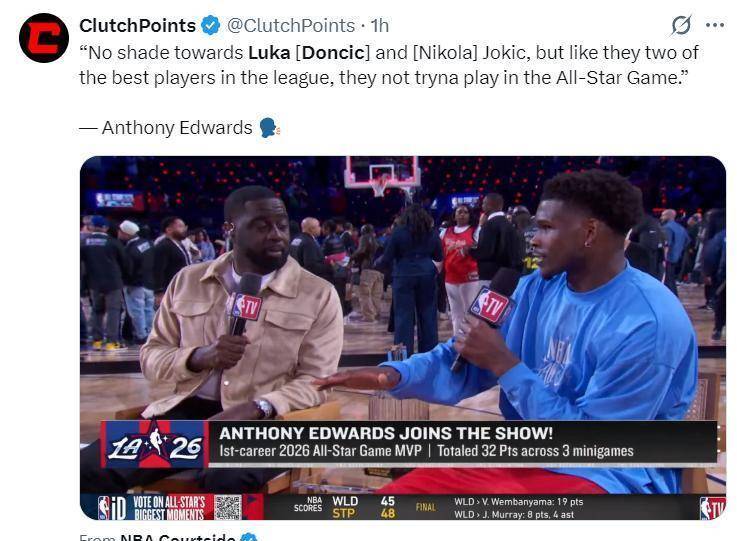Click the bold word Doncic in tweet
The width and height of the screenshot is (737, 541).
pos(333,53)
